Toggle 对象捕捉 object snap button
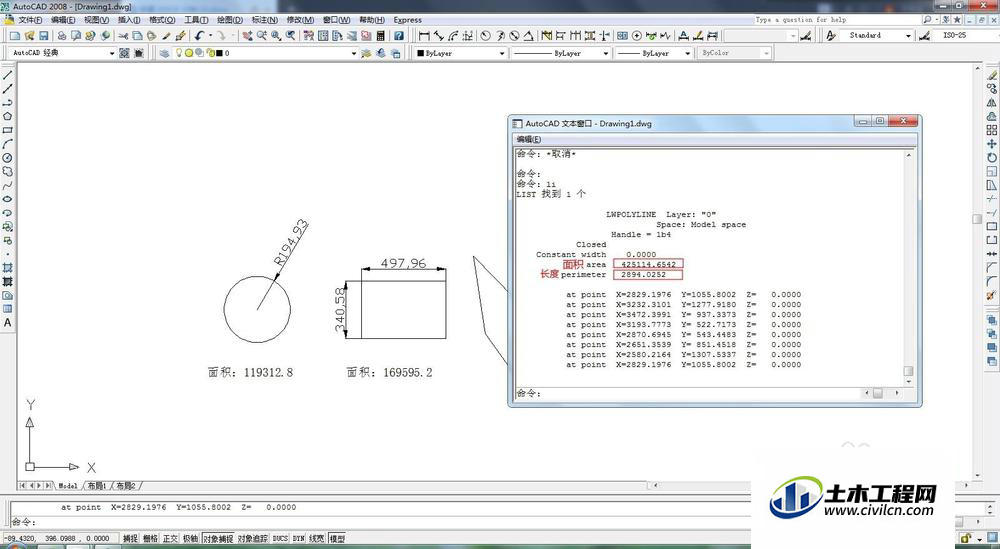The width and height of the screenshot is (1000, 549). 218,539
